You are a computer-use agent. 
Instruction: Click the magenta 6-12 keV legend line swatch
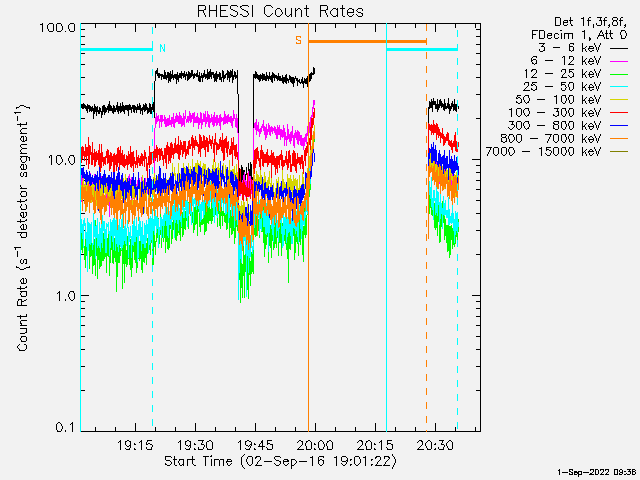tap(619, 61)
